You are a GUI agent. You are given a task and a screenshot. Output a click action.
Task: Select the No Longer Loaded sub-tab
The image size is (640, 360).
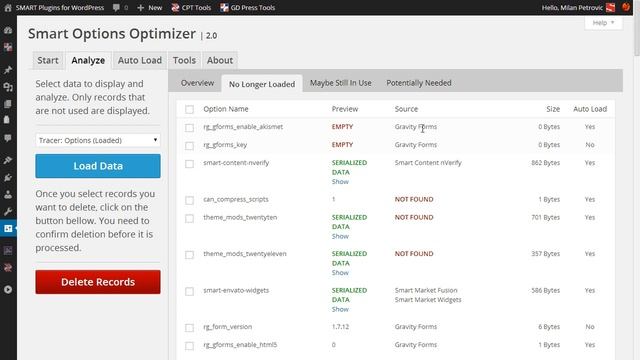point(262,84)
